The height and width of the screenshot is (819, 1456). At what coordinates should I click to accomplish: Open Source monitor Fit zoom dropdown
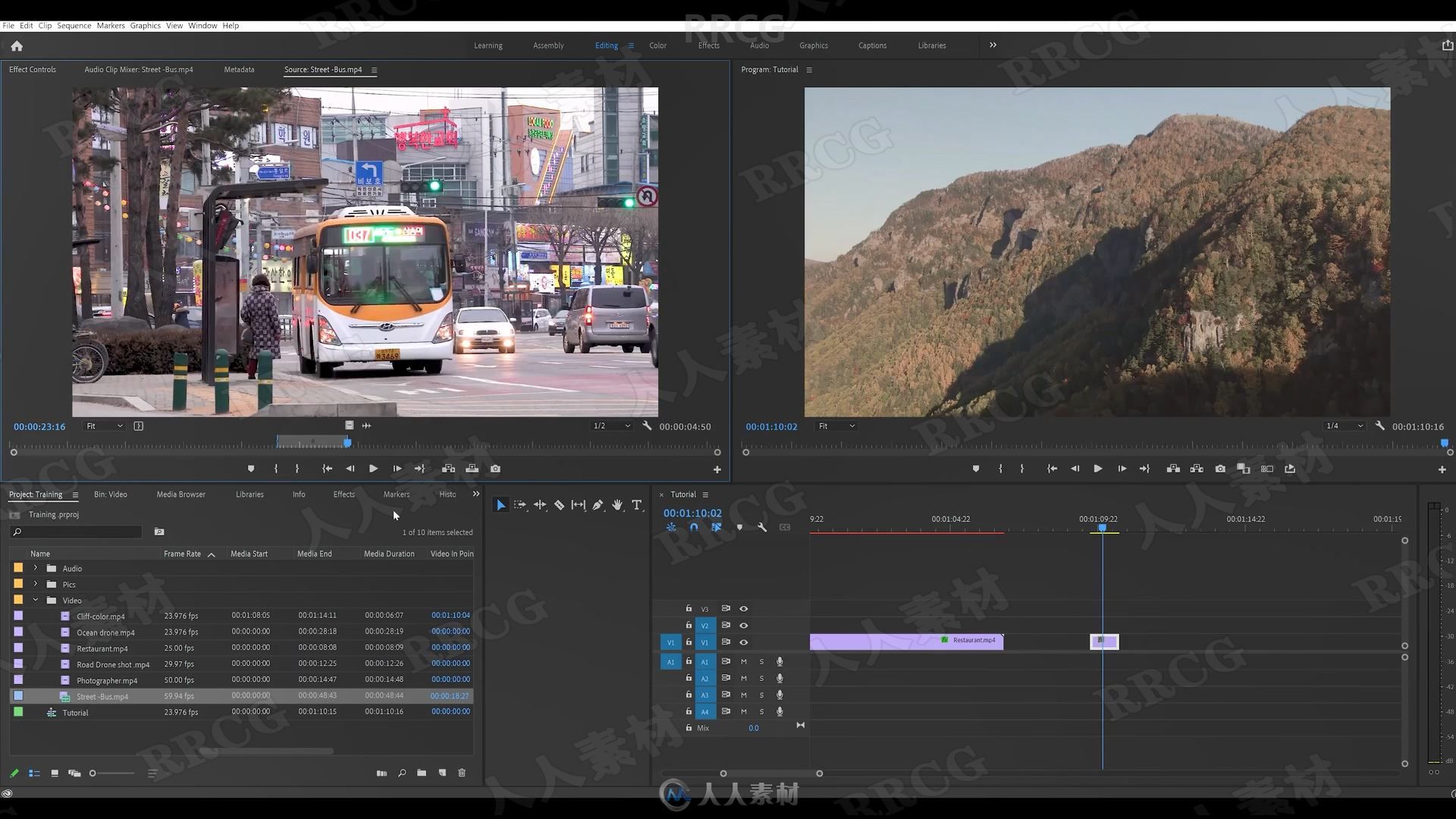(104, 426)
